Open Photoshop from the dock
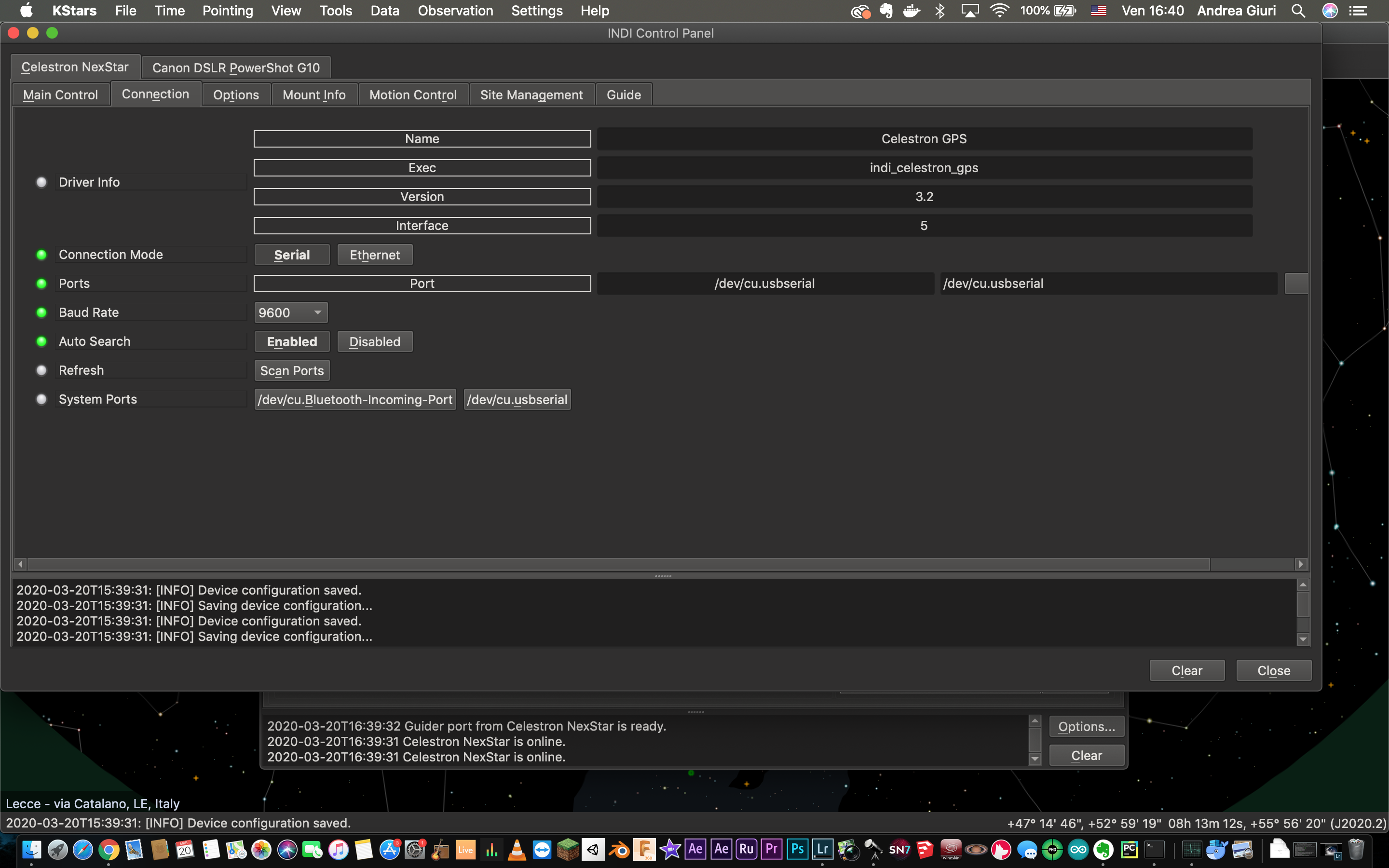Screen dimensions: 1389x868 pyautogui.click(x=797, y=849)
